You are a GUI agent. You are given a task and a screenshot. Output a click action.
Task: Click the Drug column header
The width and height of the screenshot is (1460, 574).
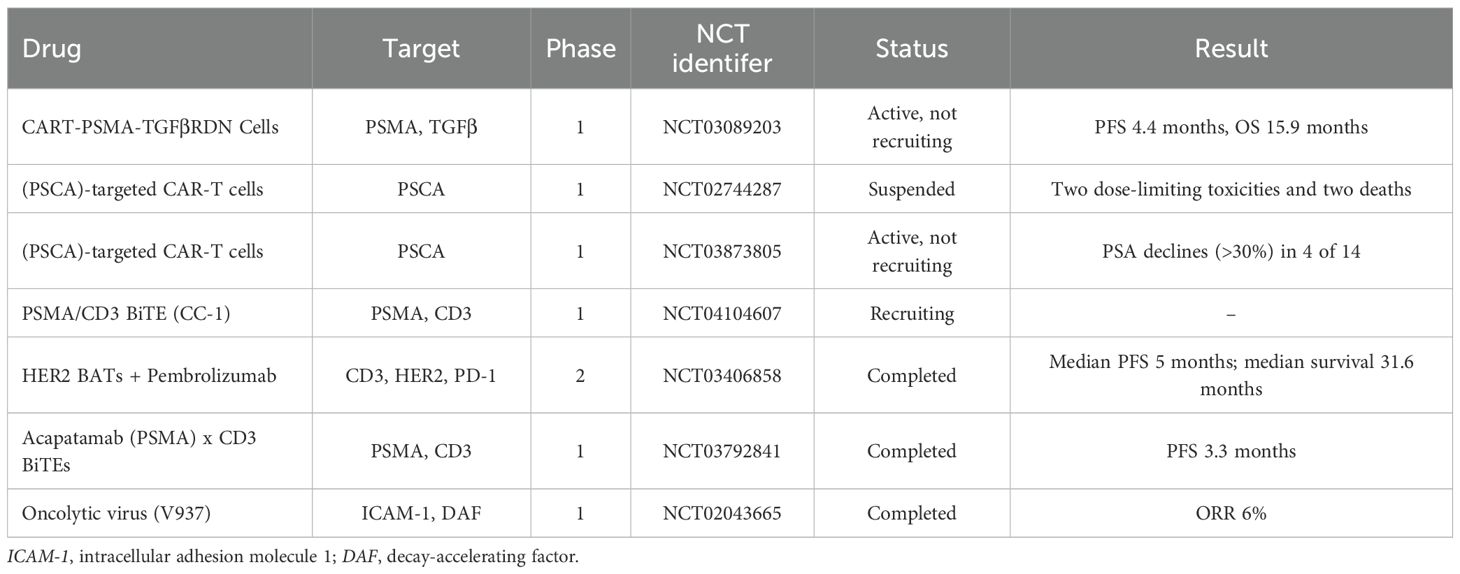click(45, 48)
